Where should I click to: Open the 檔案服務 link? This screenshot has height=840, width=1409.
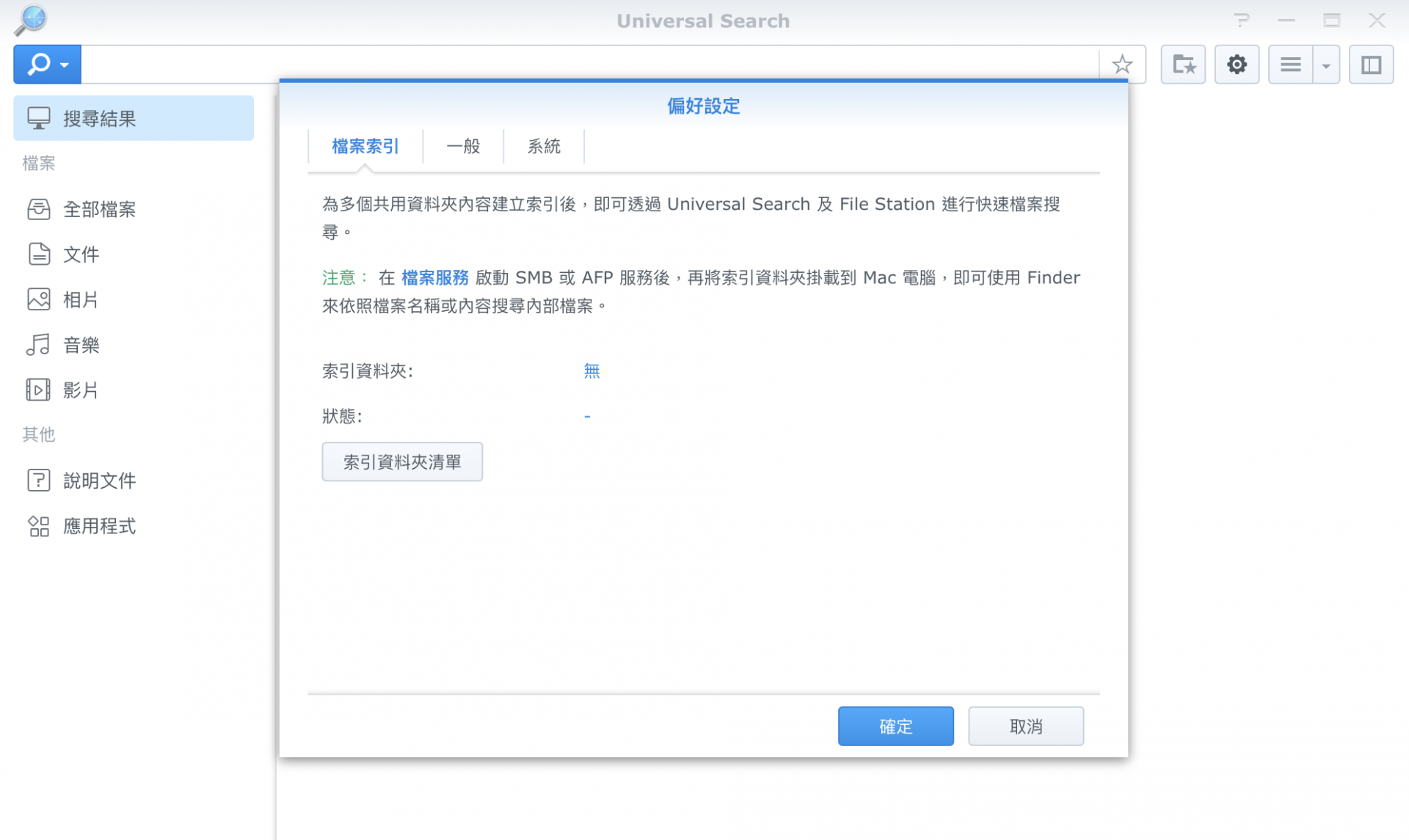tap(434, 277)
